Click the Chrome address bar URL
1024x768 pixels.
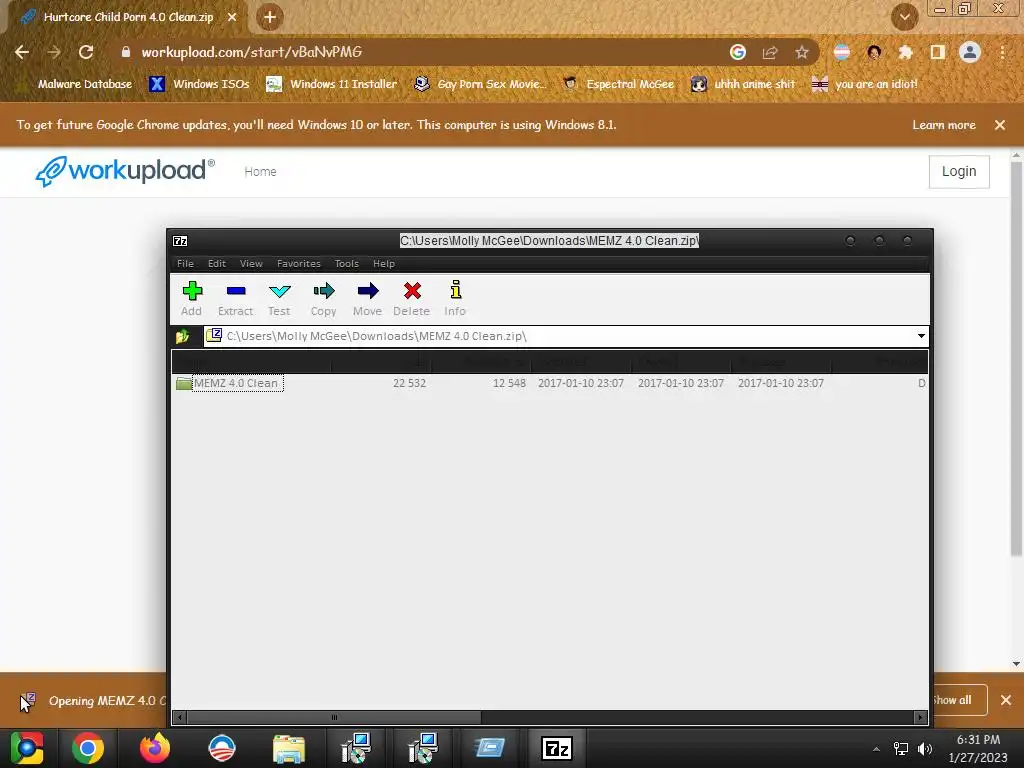click(252, 52)
